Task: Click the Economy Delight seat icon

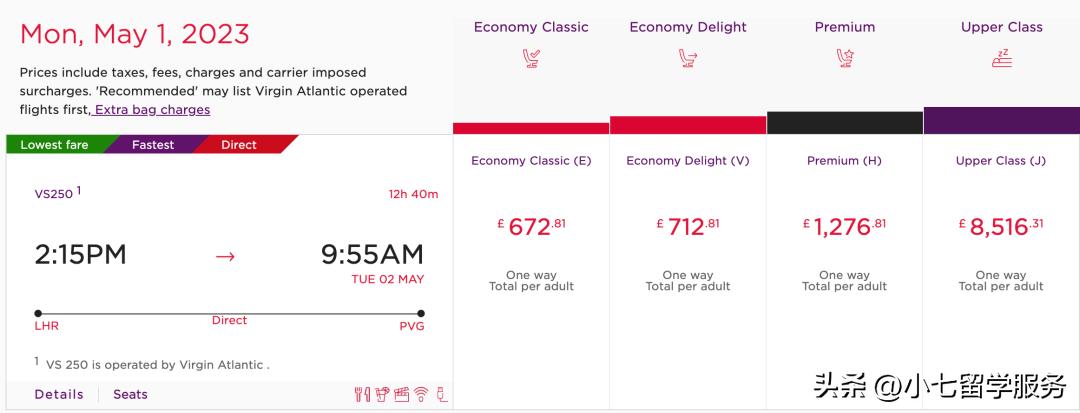Action: [688, 58]
